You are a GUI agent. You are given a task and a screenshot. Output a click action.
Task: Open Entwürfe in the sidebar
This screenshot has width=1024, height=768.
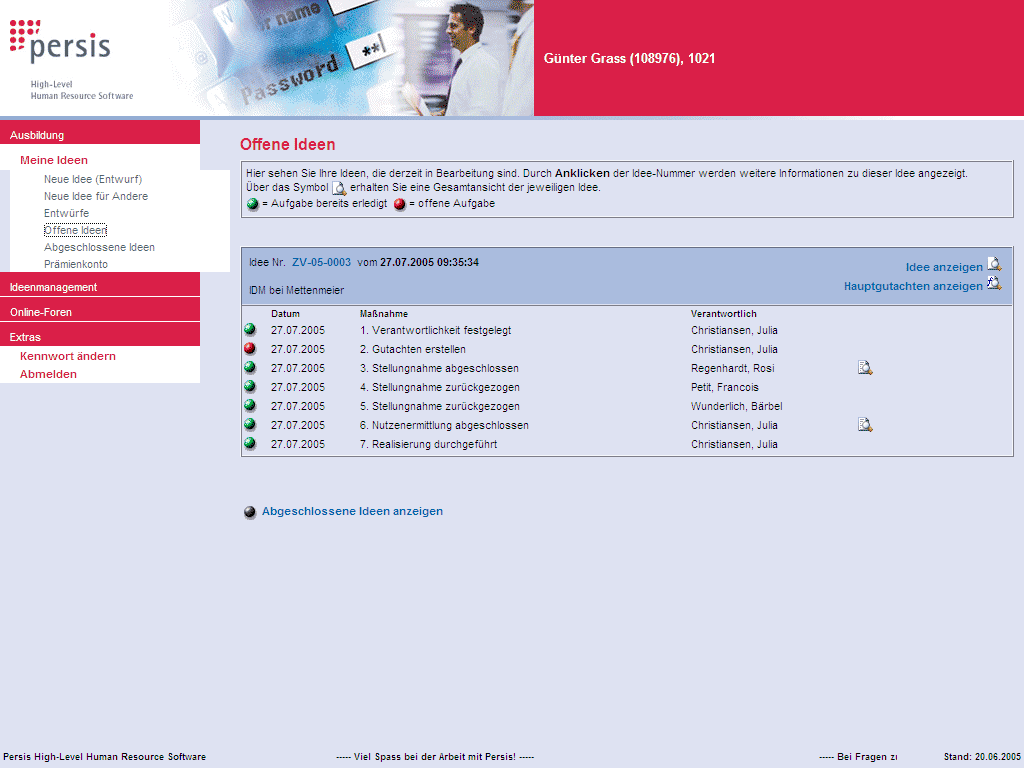66,213
